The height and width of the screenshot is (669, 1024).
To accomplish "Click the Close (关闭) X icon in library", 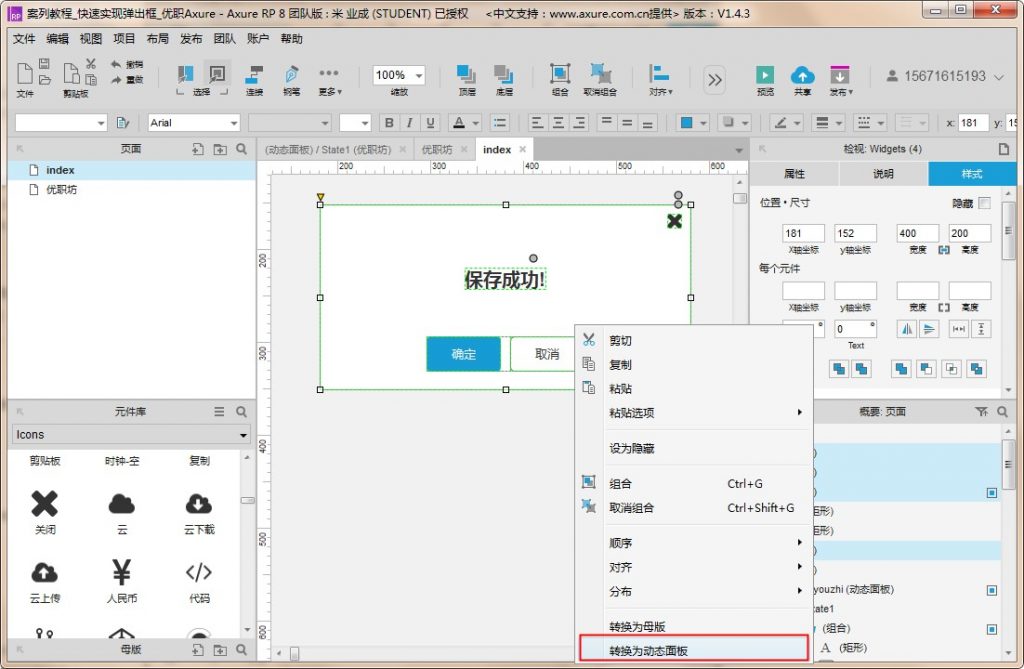I will [45, 504].
